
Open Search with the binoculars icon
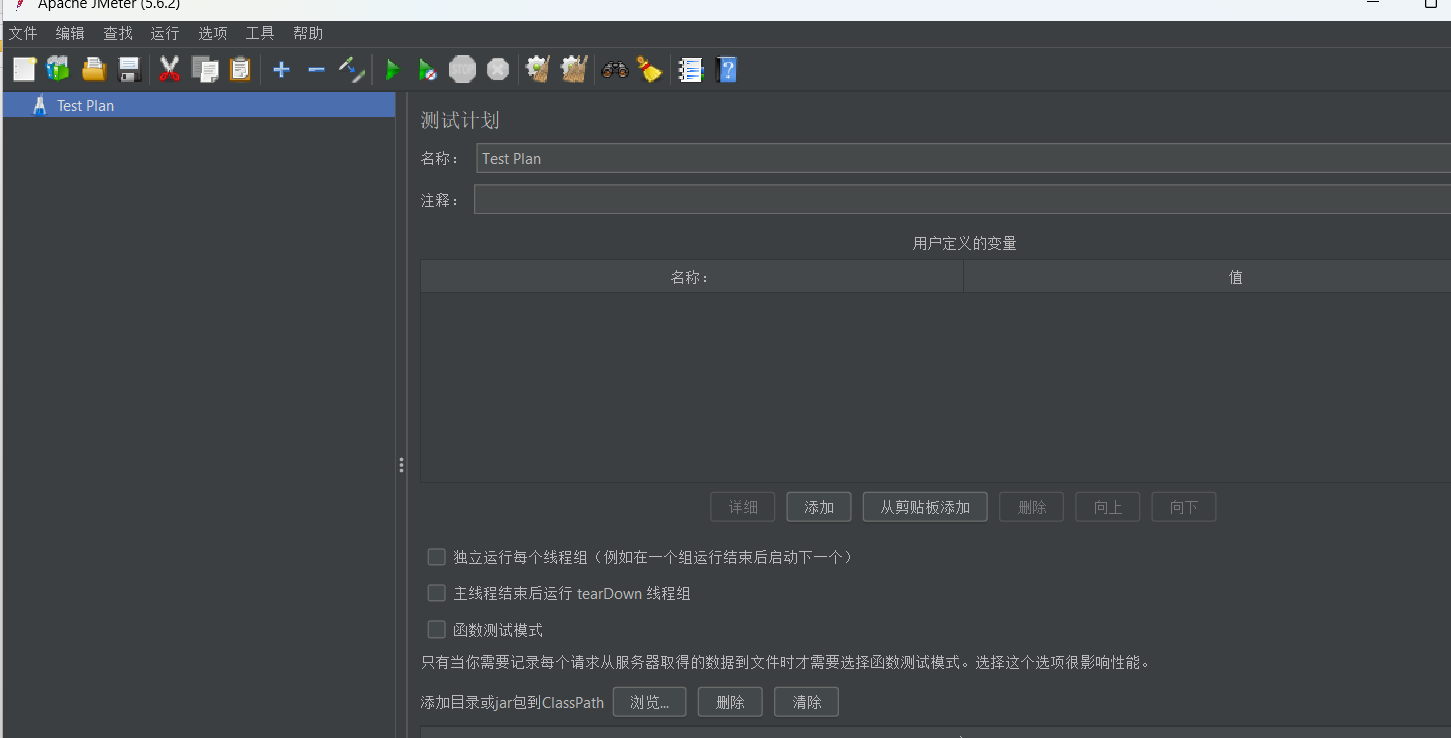[614, 69]
